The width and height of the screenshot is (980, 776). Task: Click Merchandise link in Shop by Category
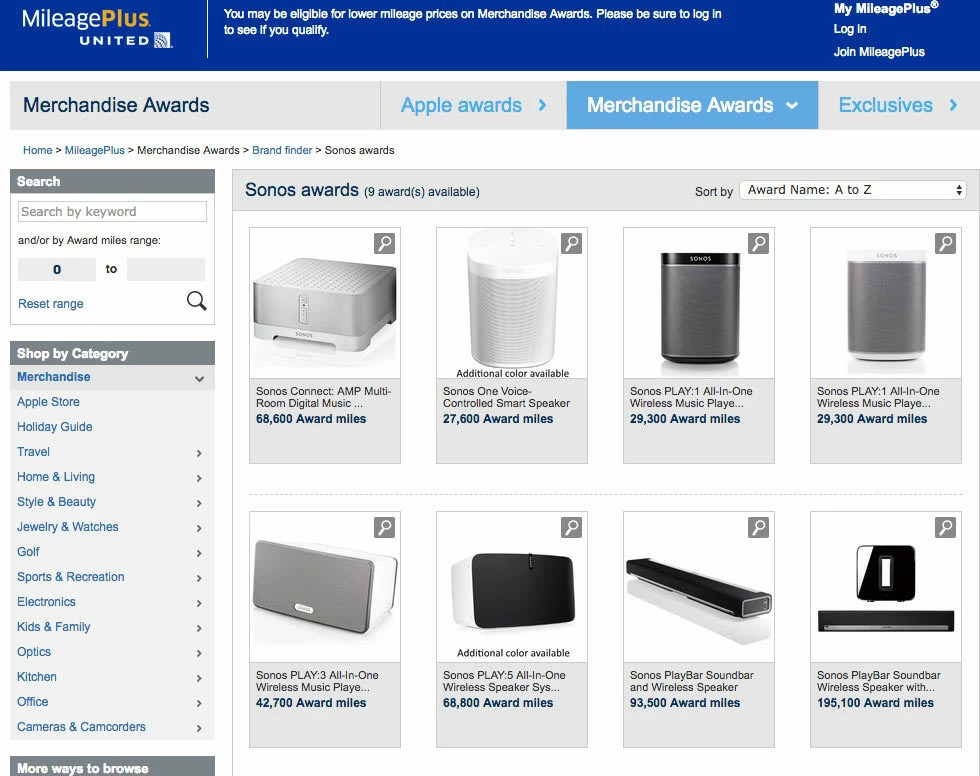coord(54,377)
